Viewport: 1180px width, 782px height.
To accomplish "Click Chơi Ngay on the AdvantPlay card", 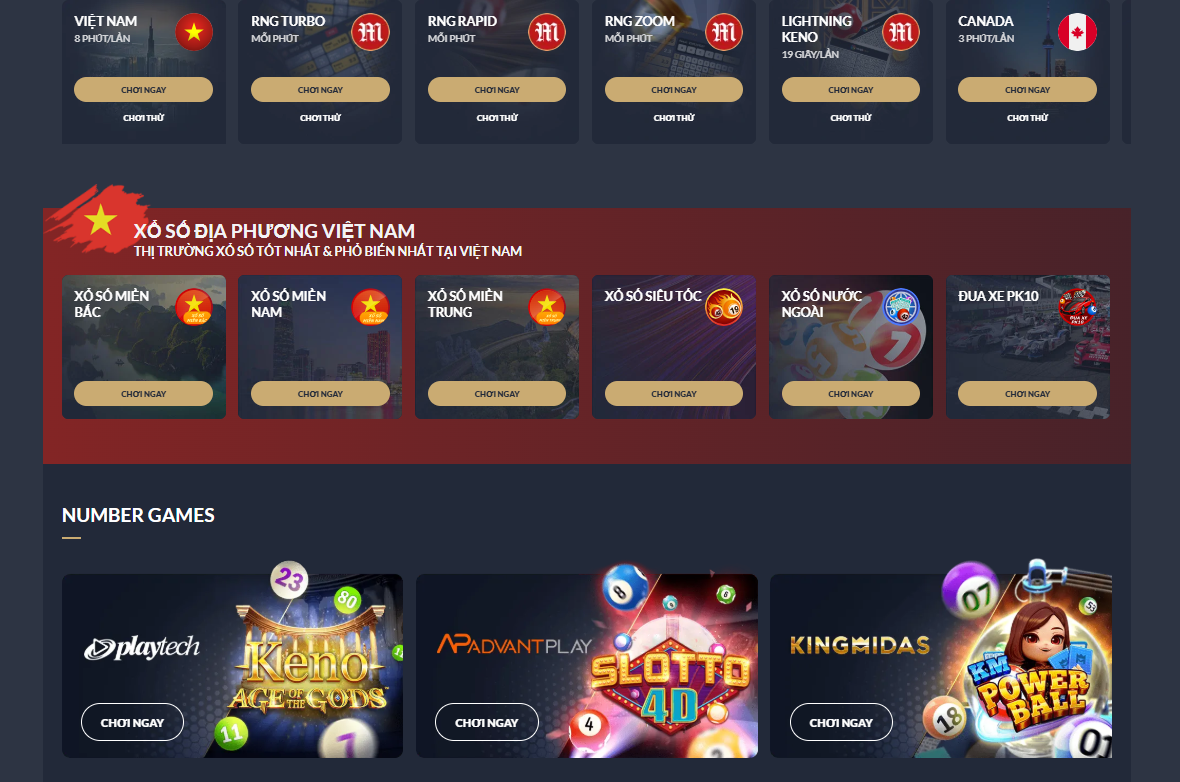I will pos(486,723).
